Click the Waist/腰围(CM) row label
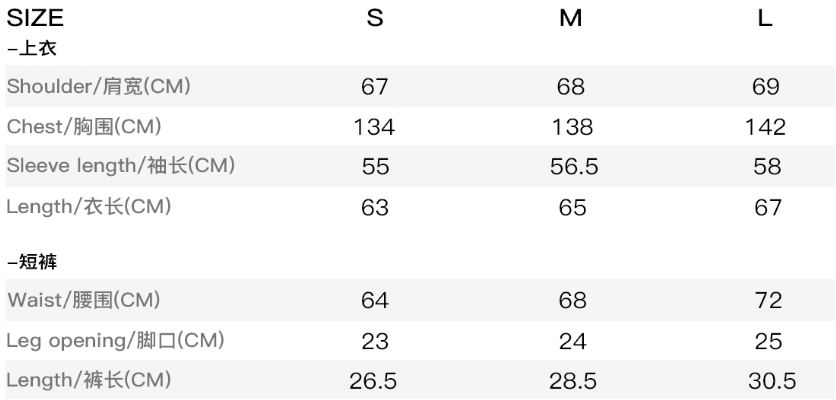836x400 pixels. click(x=83, y=299)
